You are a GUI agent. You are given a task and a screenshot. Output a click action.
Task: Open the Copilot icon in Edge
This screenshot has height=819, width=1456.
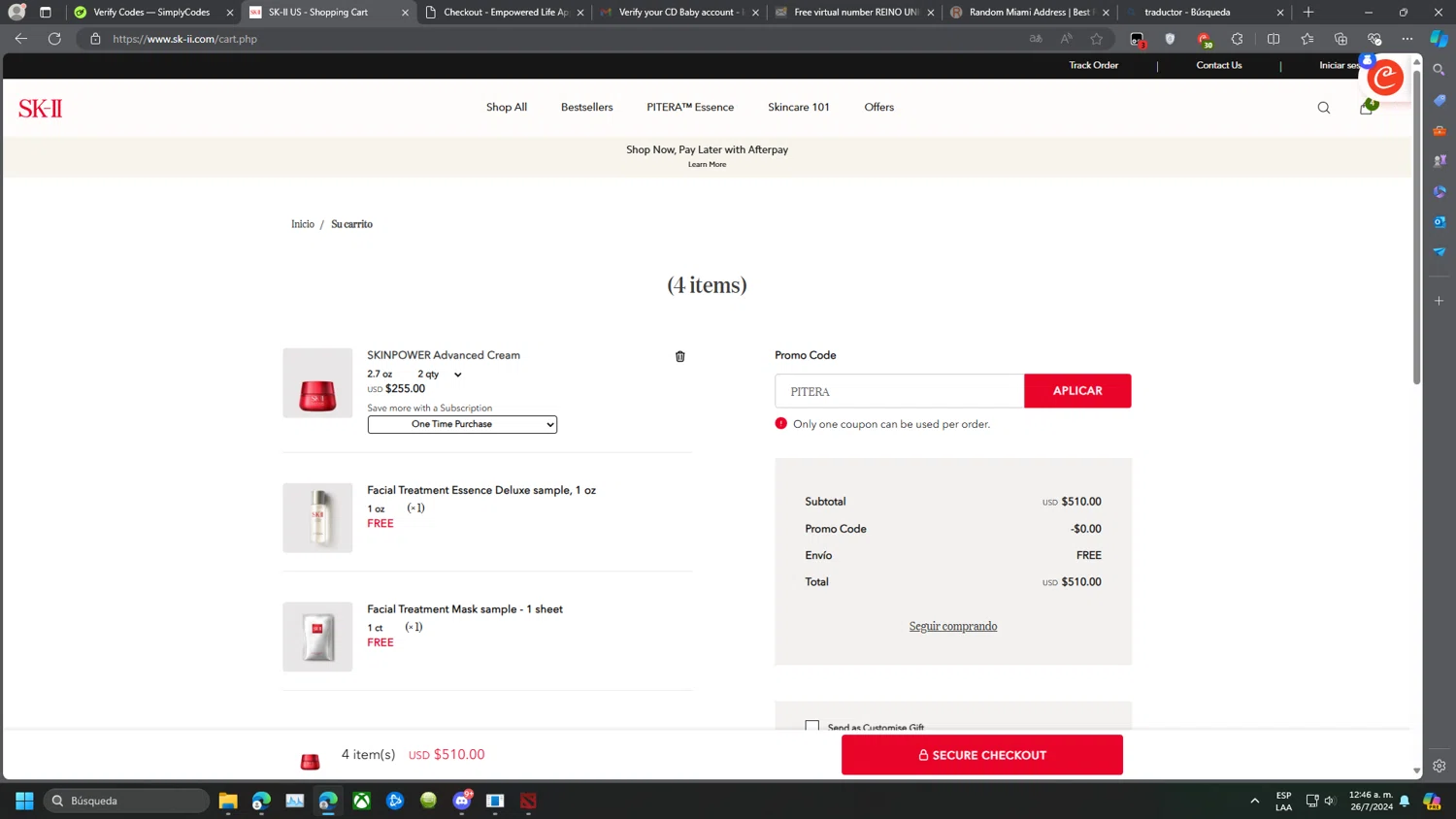click(1439, 39)
